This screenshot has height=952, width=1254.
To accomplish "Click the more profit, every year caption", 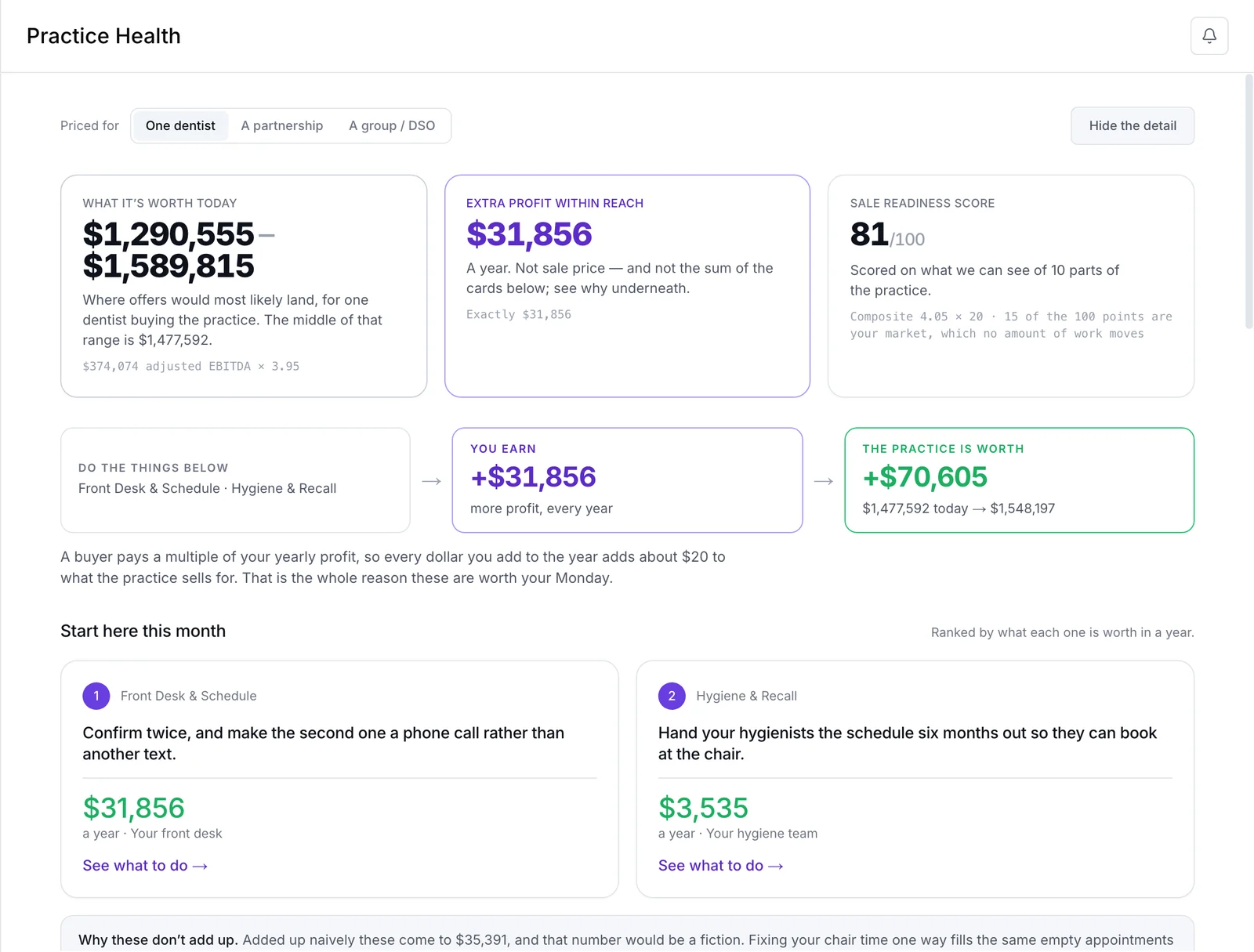I will 542,509.
